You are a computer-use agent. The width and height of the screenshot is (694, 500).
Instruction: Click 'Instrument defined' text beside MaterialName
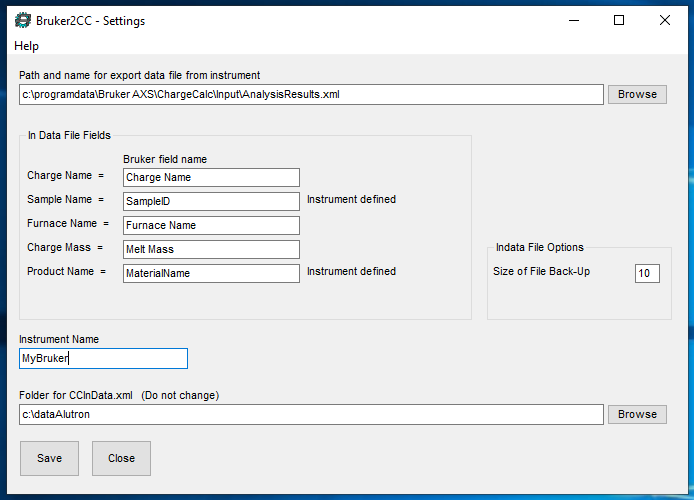pos(351,271)
